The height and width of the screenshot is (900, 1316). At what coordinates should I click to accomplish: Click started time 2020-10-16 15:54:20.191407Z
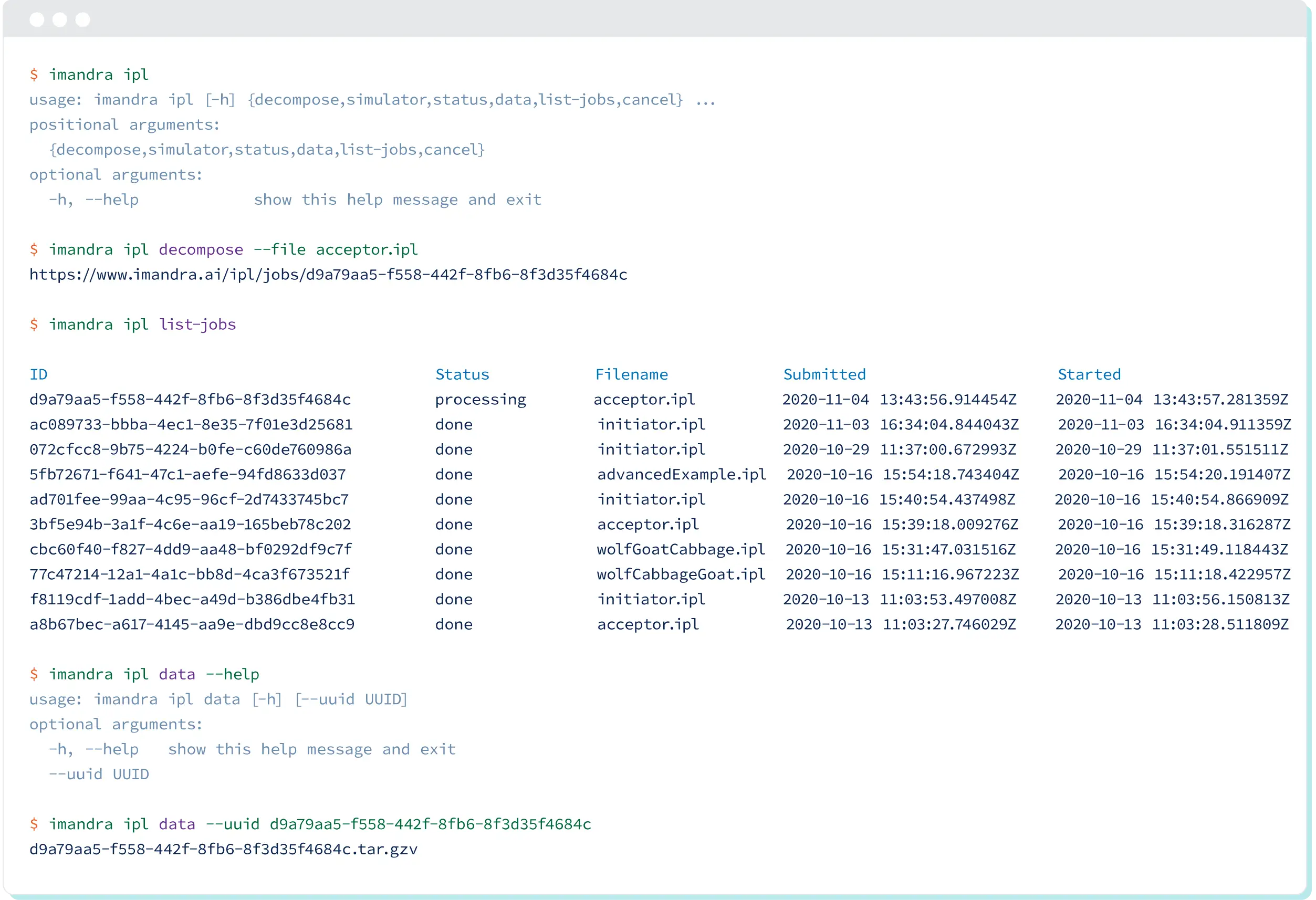click(1174, 474)
